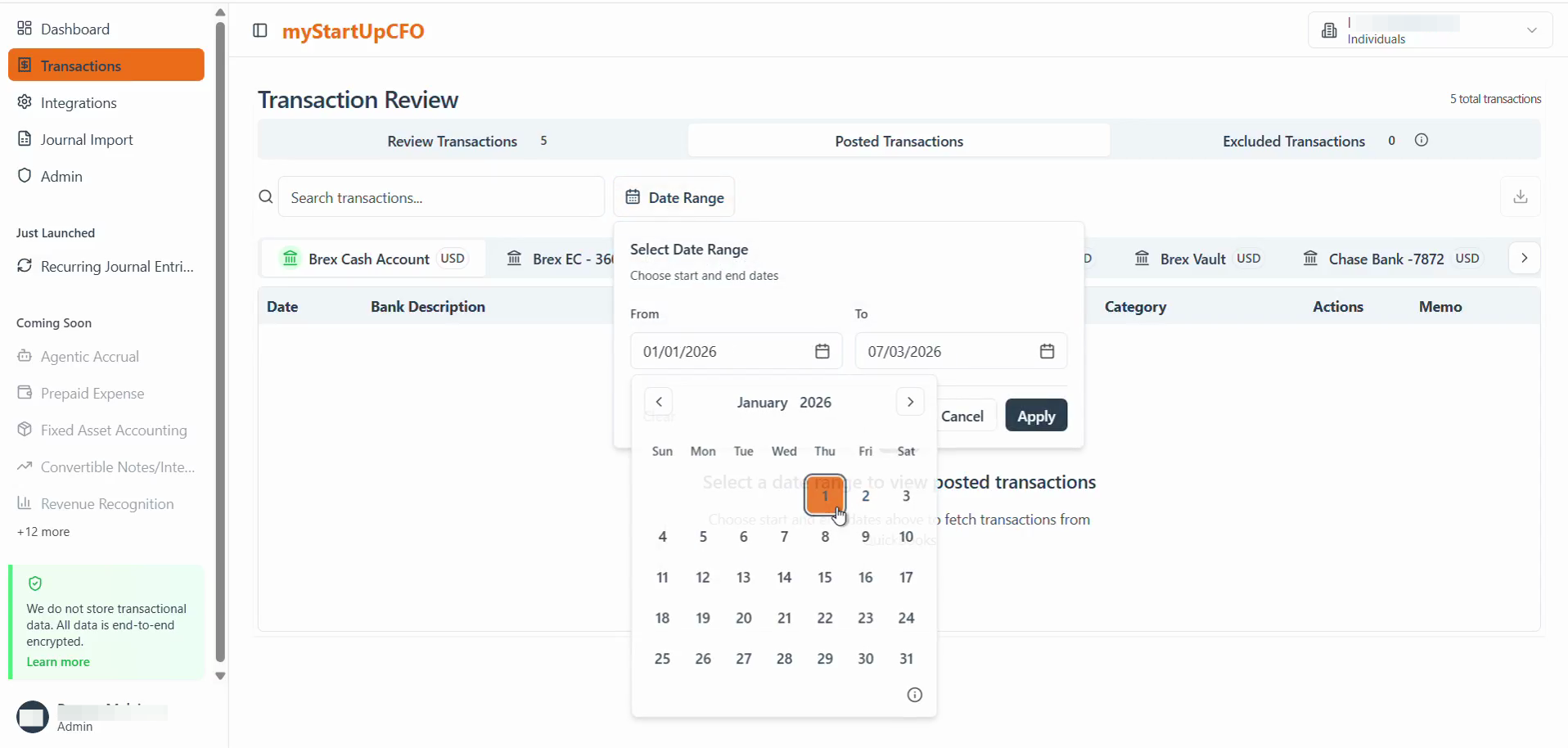Click the Category column header
The width and height of the screenshot is (1568, 748).
[1135, 307]
